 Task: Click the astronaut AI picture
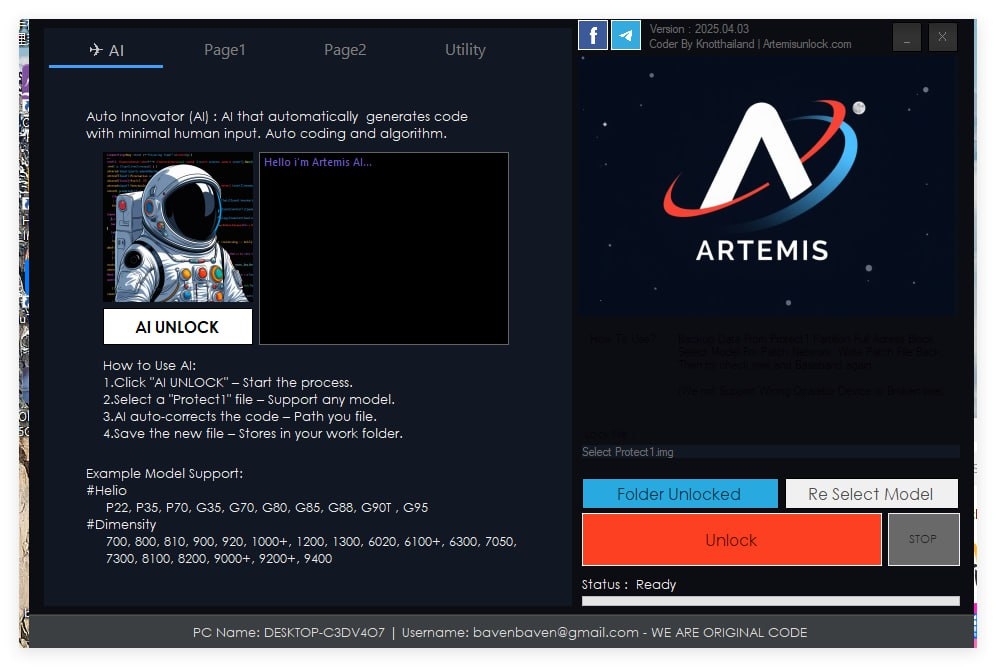click(178, 227)
